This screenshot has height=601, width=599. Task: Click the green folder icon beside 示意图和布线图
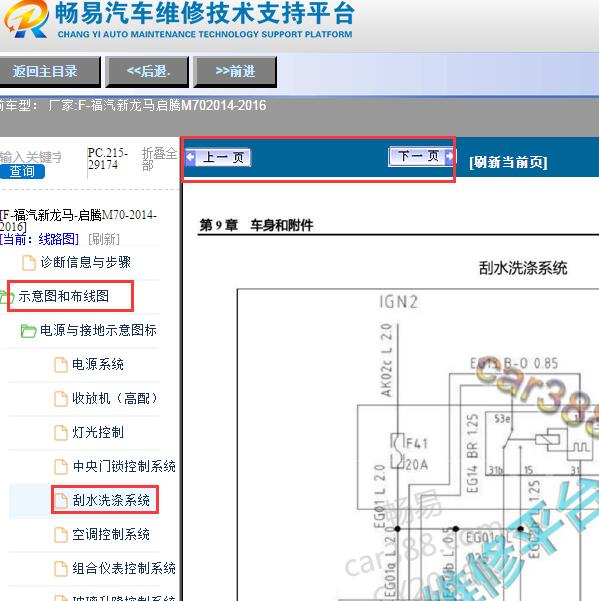pyautogui.click(x=7, y=297)
